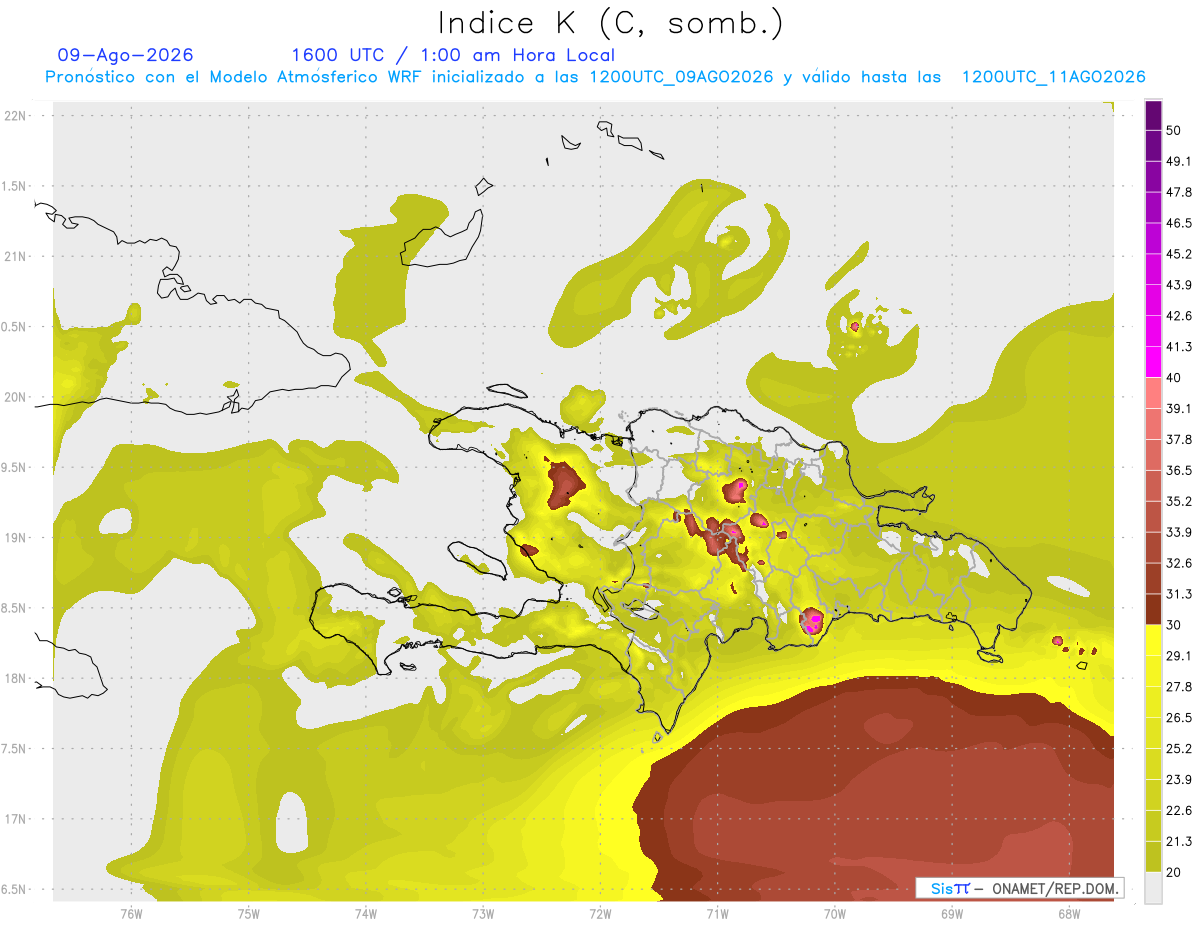
Task: Click the "1200UTC_11AGO2026" valid-until time text
Action: [x=1053, y=77]
